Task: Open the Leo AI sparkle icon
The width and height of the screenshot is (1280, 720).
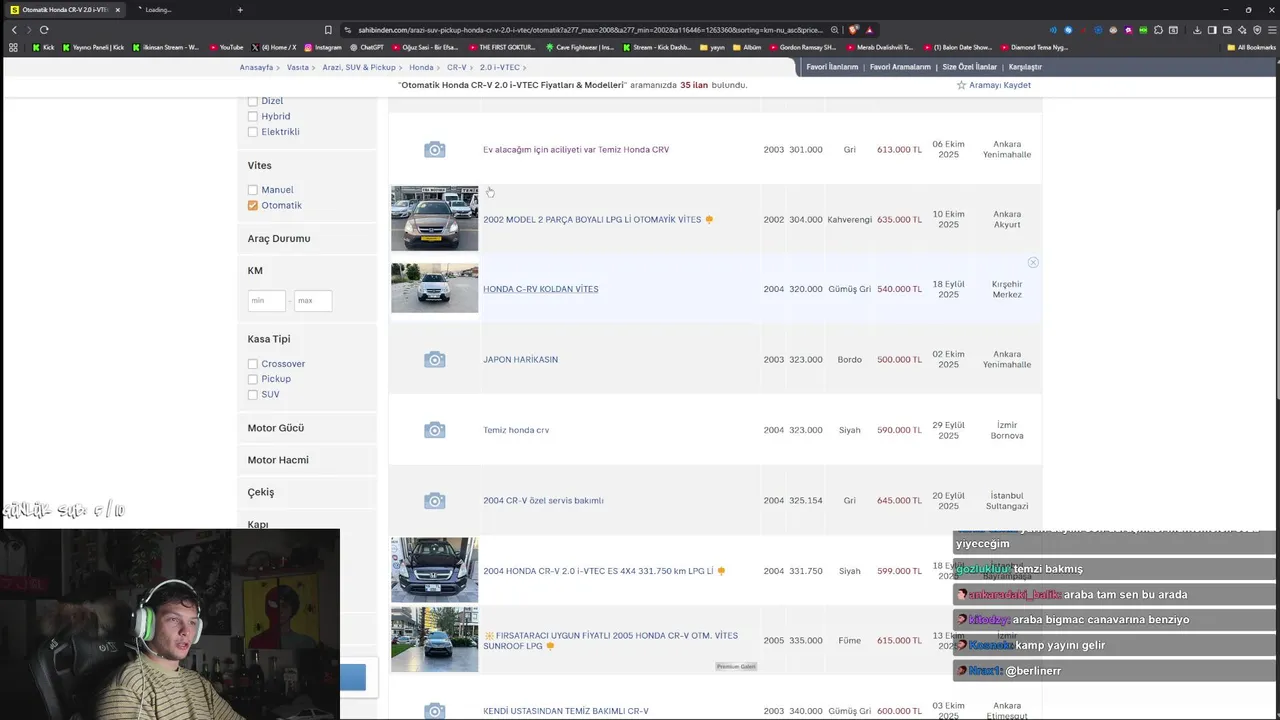Action: tap(1242, 30)
